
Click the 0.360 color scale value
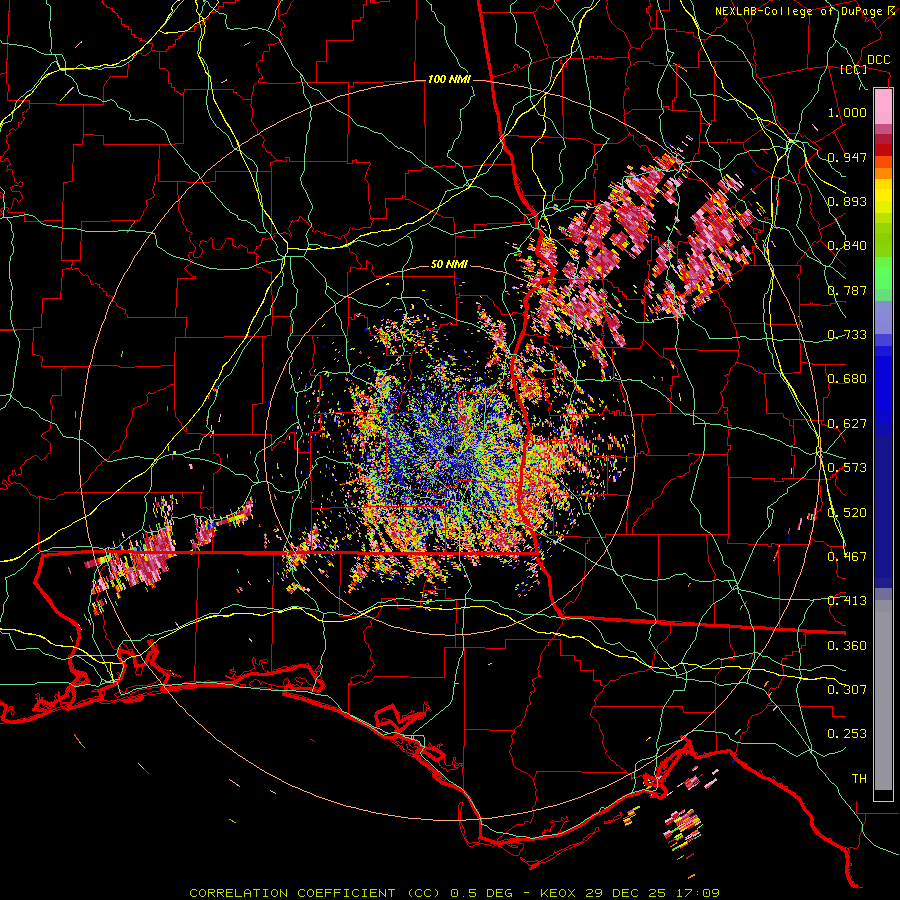coord(847,646)
